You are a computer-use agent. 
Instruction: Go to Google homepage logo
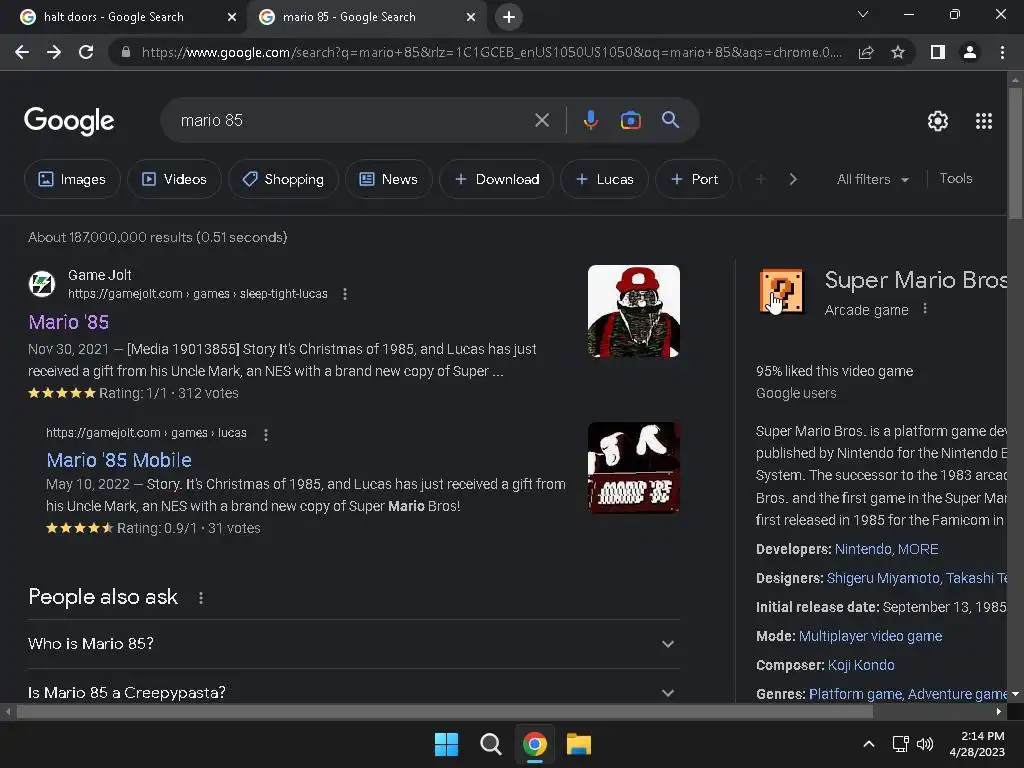[x=69, y=121]
